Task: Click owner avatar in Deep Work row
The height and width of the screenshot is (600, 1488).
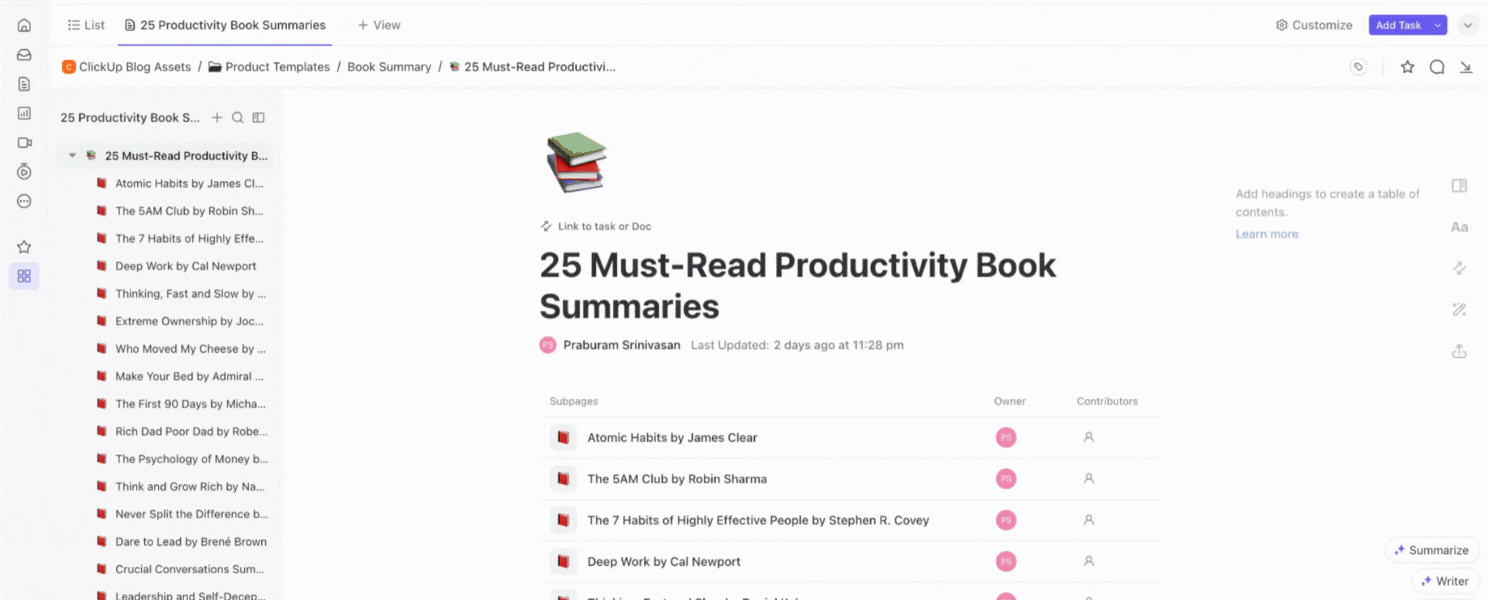Action: coord(1006,561)
